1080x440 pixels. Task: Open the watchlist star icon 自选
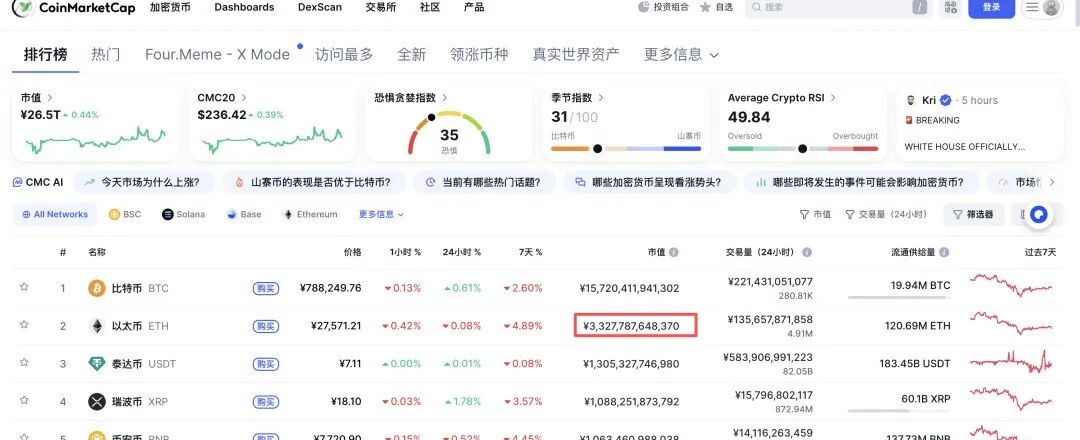point(705,8)
